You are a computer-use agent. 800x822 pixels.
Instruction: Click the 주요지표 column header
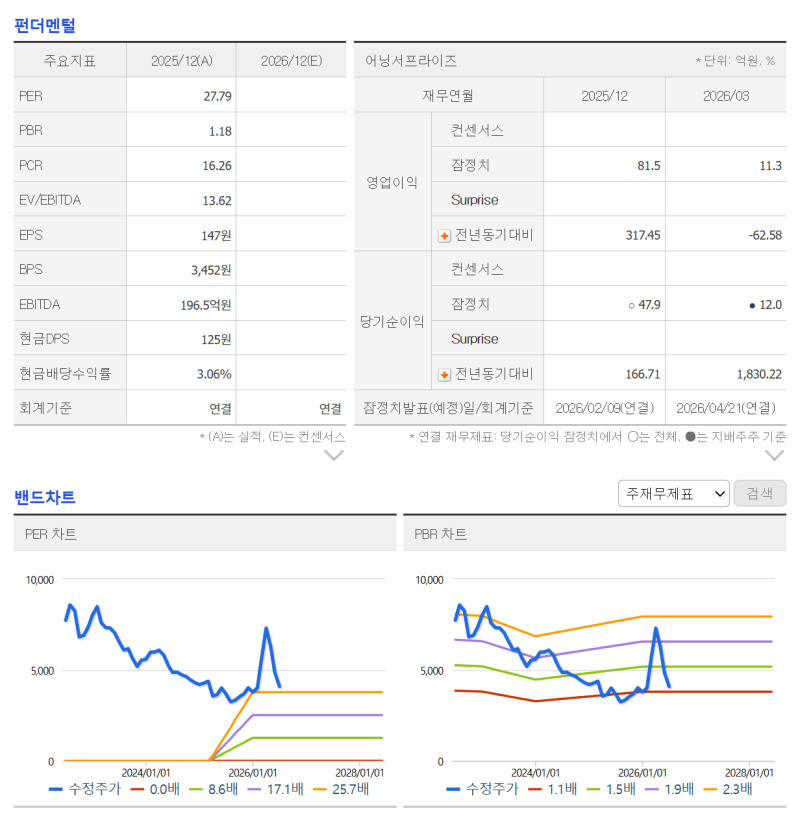tap(70, 61)
